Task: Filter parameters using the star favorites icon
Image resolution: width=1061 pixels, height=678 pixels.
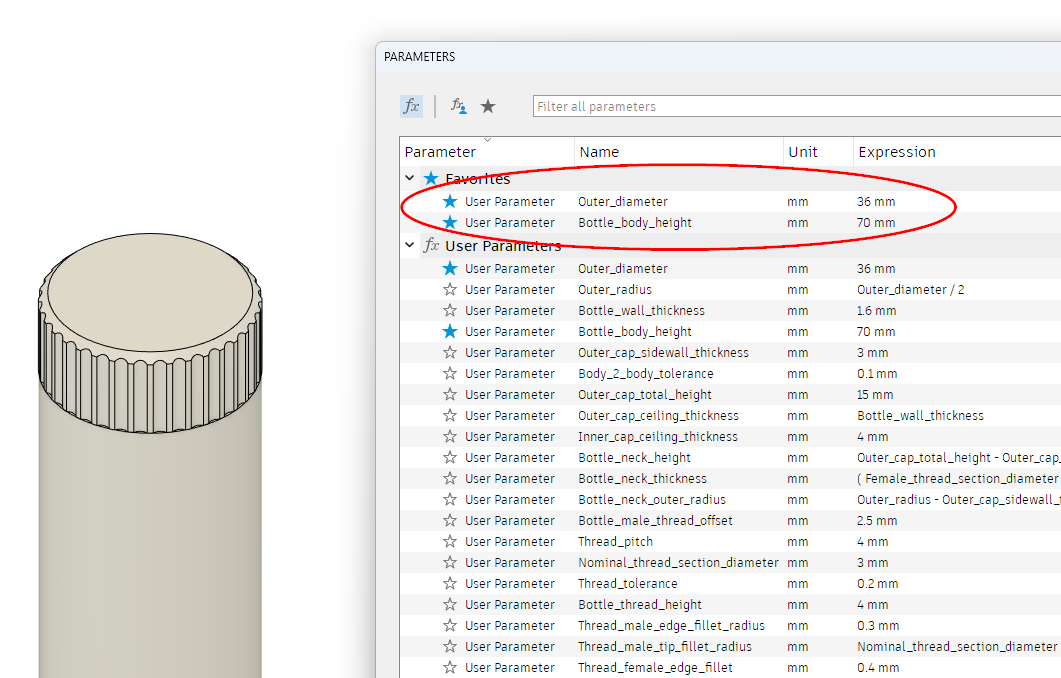Action: click(x=487, y=105)
